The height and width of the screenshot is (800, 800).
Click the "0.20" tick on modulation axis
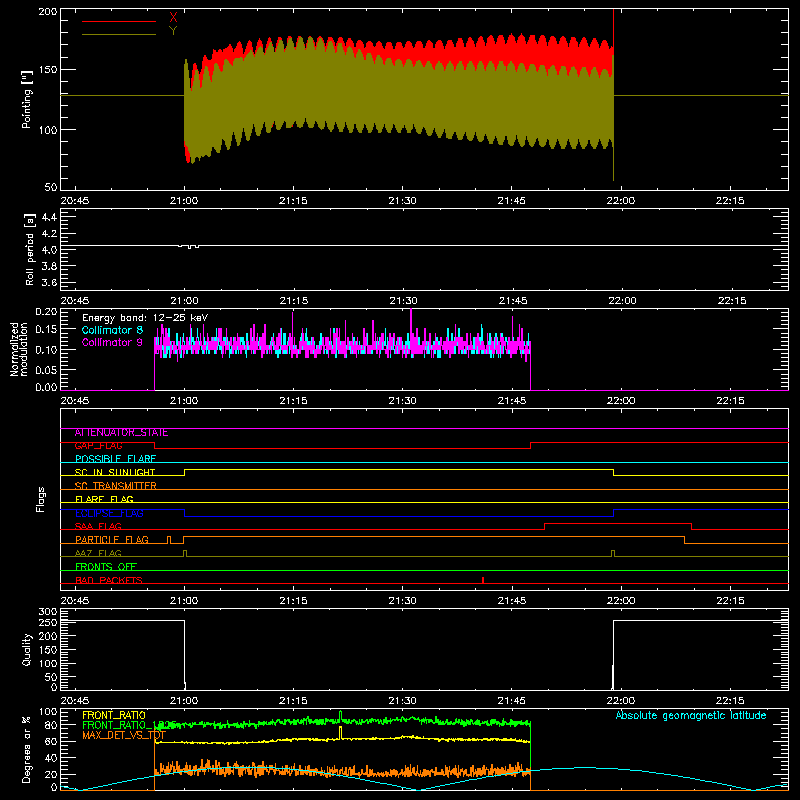pyautogui.click(x=46, y=312)
